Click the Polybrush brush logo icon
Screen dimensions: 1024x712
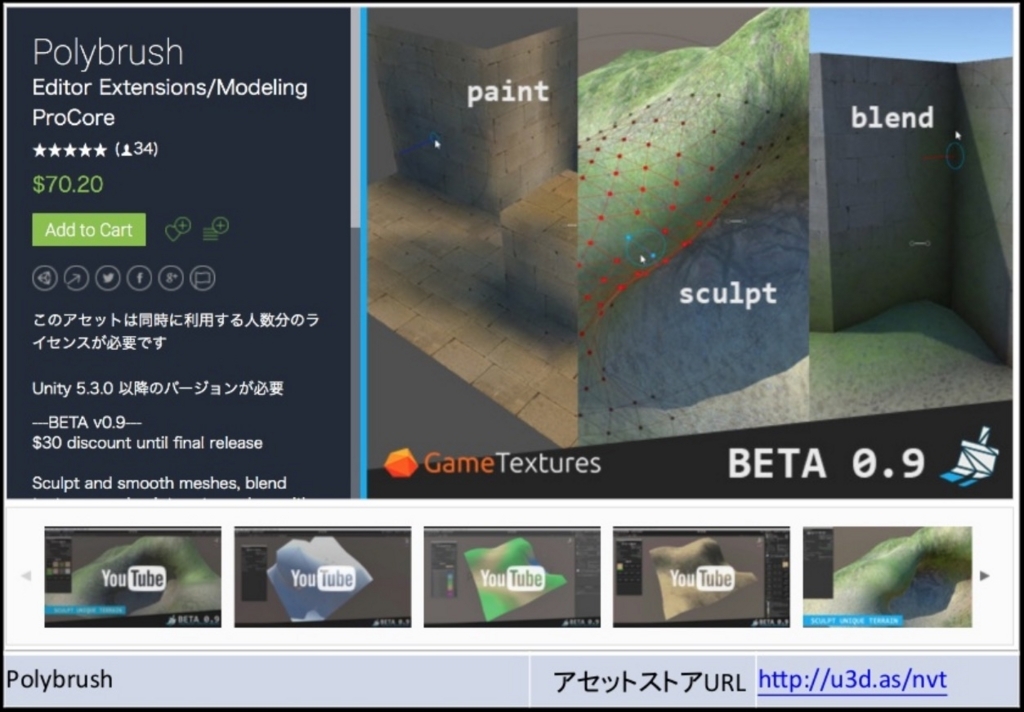tap(970, 457)
